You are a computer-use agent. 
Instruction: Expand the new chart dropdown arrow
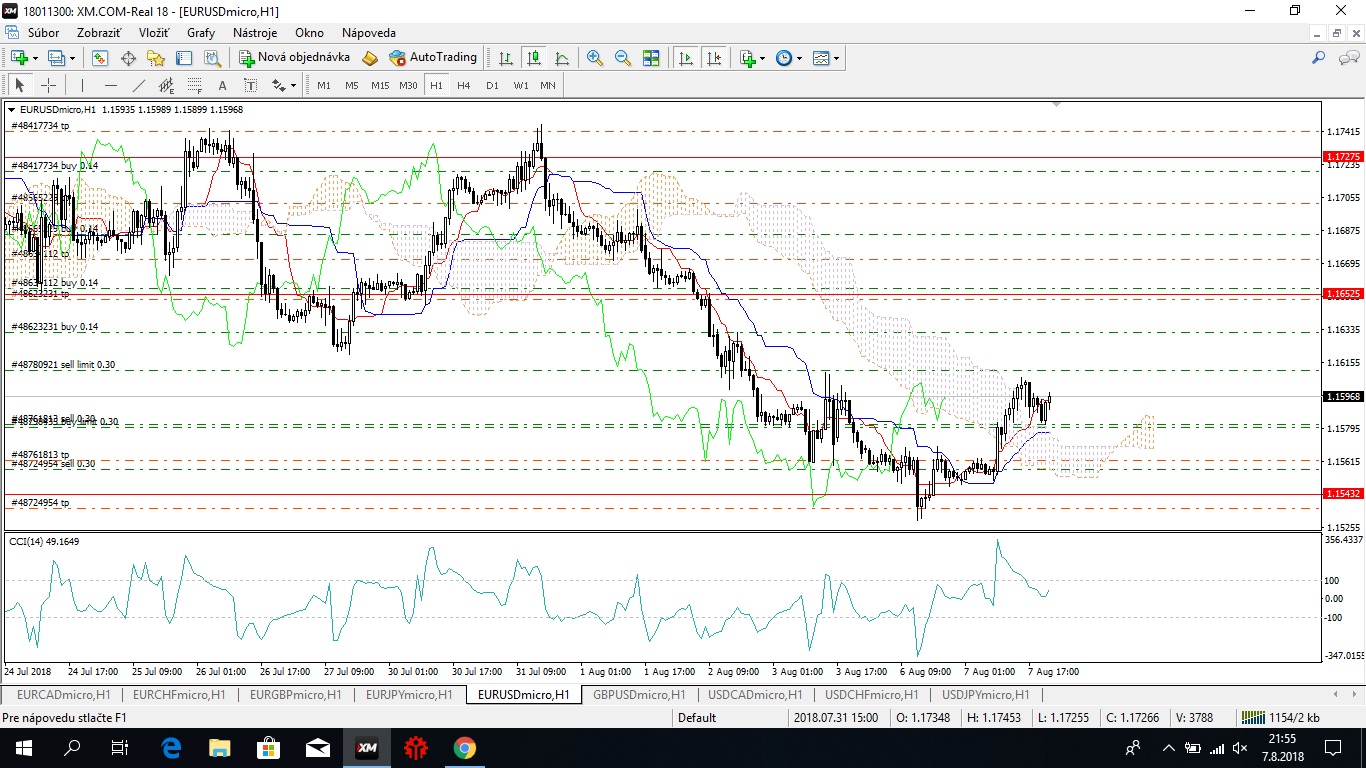point(37,58)
